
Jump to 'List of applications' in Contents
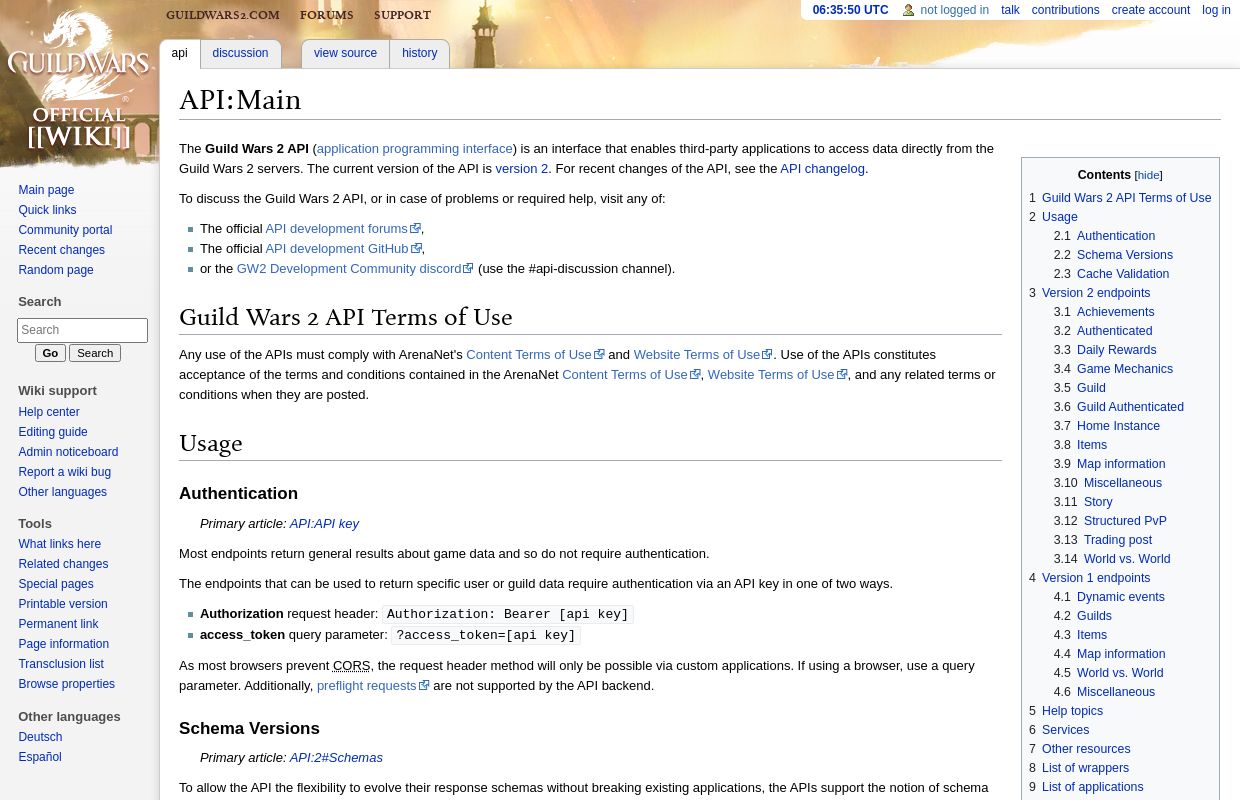1093,787
